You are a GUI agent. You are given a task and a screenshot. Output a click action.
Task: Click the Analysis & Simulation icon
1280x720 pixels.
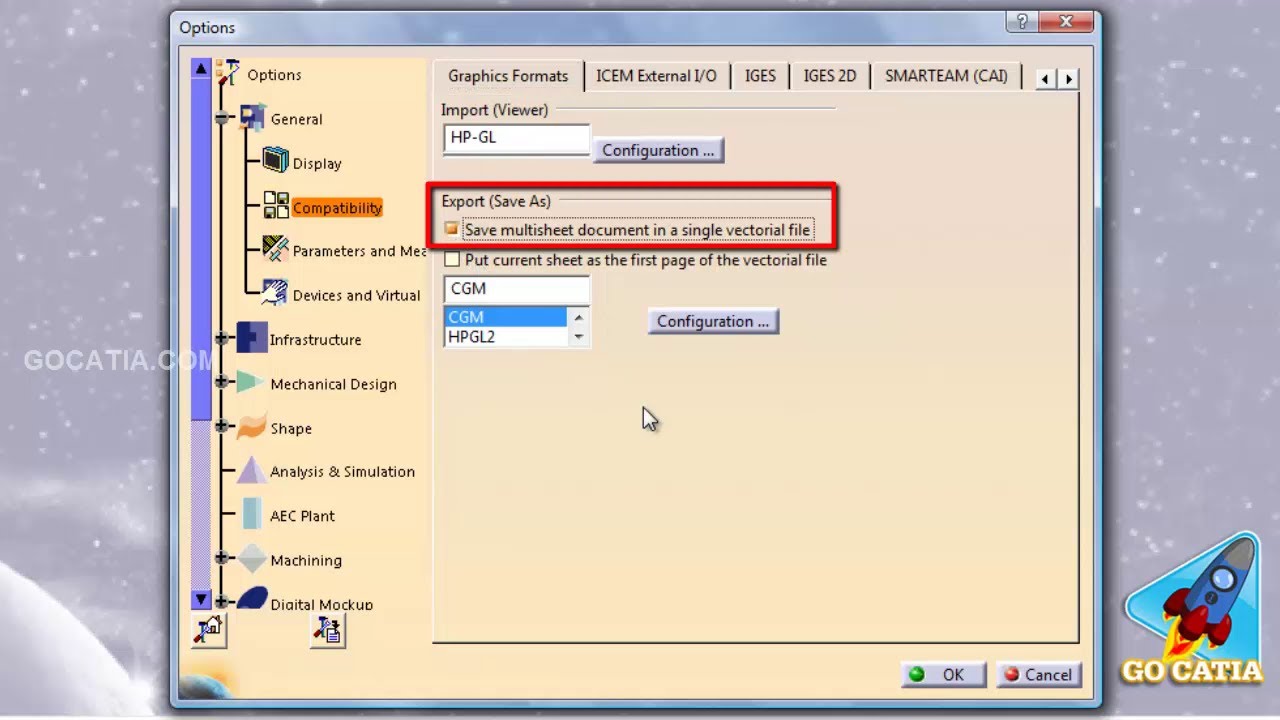click(x=252, y=471)
